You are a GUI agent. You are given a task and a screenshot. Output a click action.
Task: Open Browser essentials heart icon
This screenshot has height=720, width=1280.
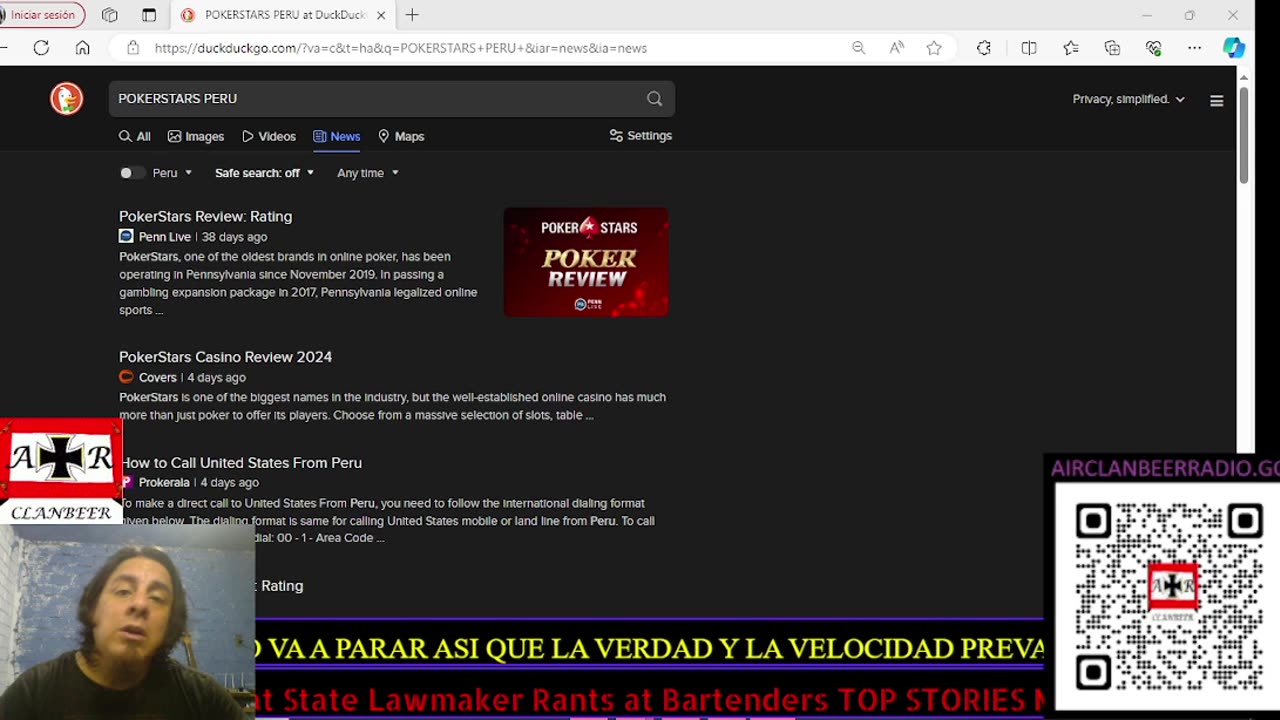coord(1154,47)
